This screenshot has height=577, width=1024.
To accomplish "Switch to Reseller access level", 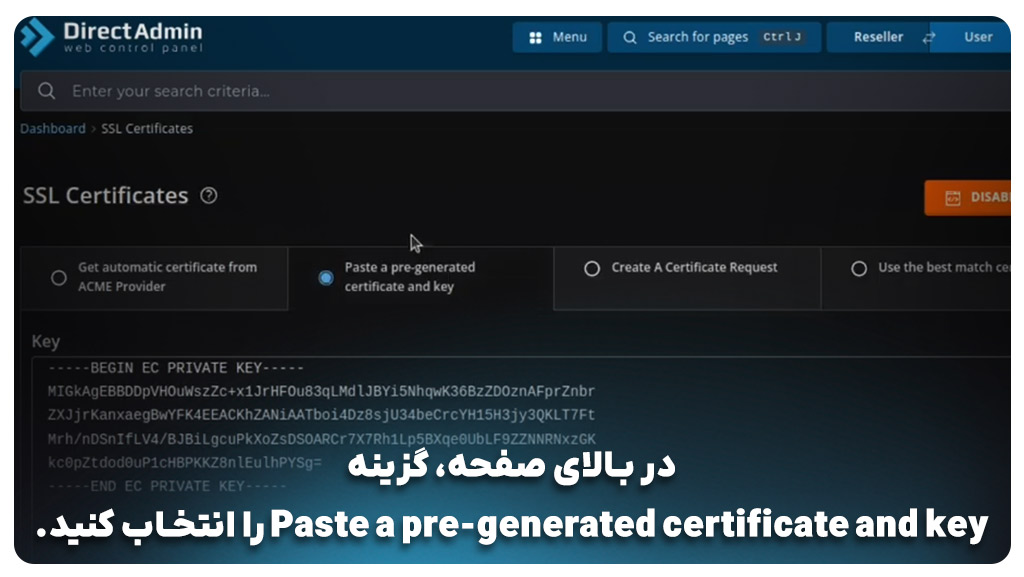I will pyautogui.click(x=878, y=38).
